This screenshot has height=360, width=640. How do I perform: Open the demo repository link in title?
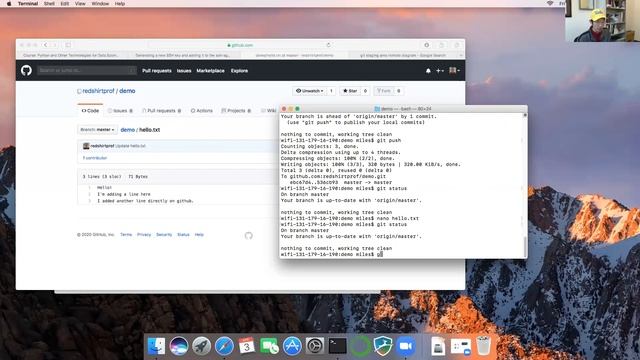tap(127, 91)
